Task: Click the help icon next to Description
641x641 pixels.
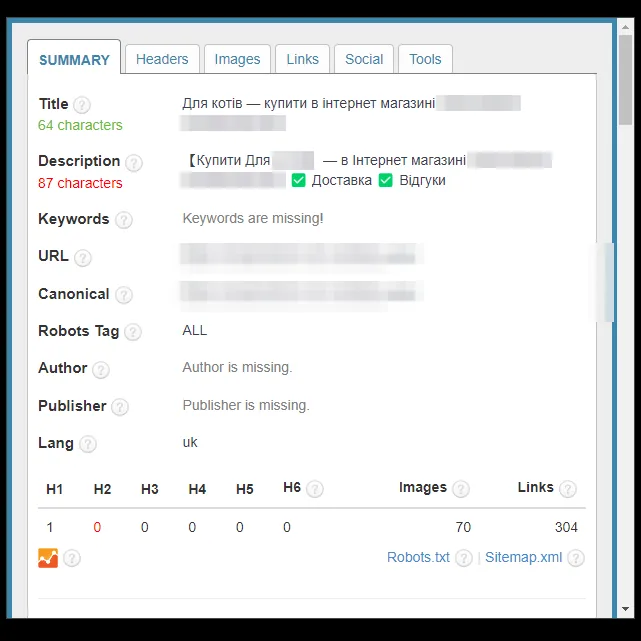Action: [x=134, y=163]
